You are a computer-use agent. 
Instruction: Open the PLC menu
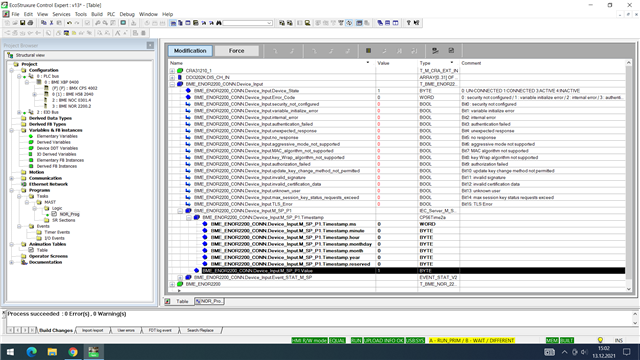pos(111,14)
